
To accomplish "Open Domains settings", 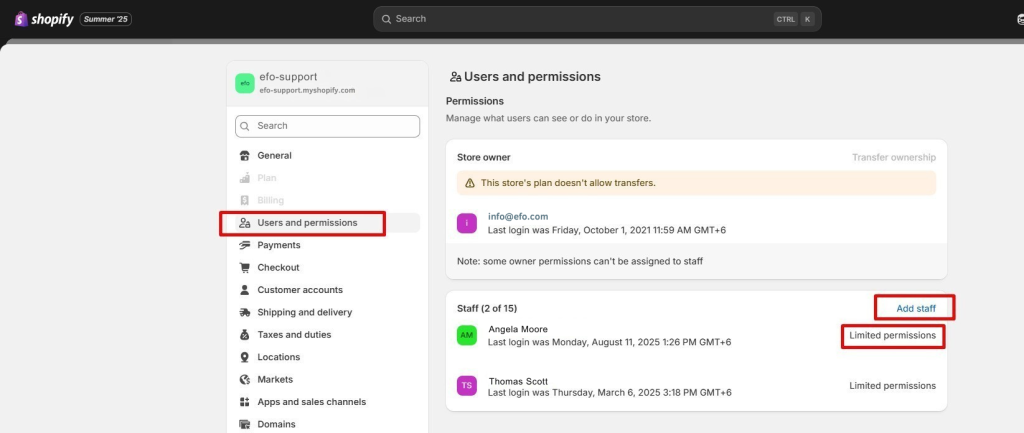I will [276, 424].
